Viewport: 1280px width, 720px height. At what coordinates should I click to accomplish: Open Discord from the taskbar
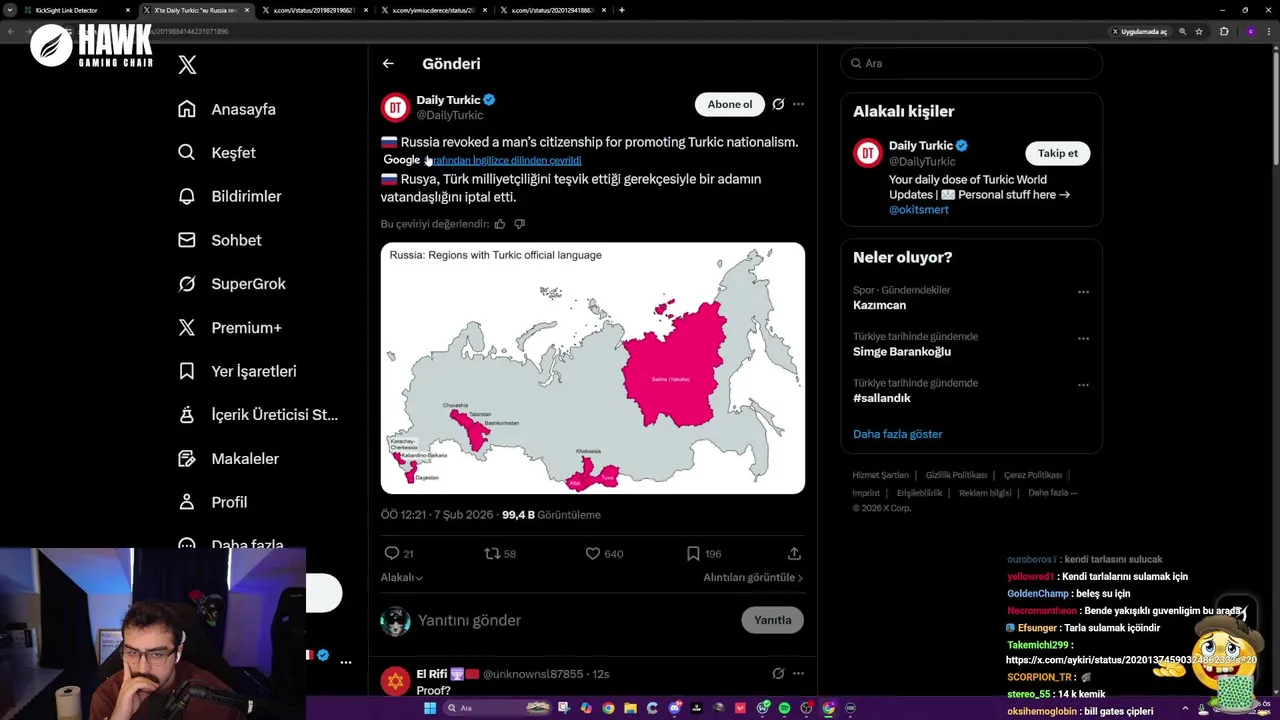click(674, 708)
